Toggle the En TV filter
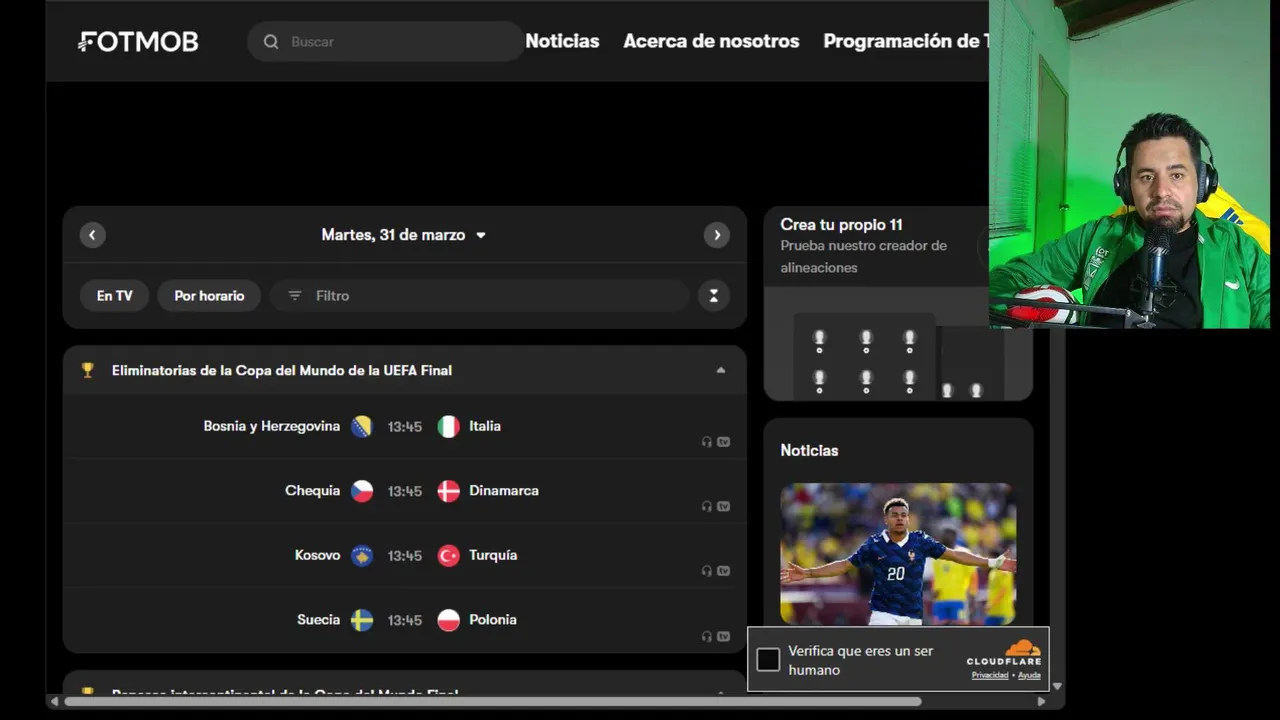 [114, 296]
